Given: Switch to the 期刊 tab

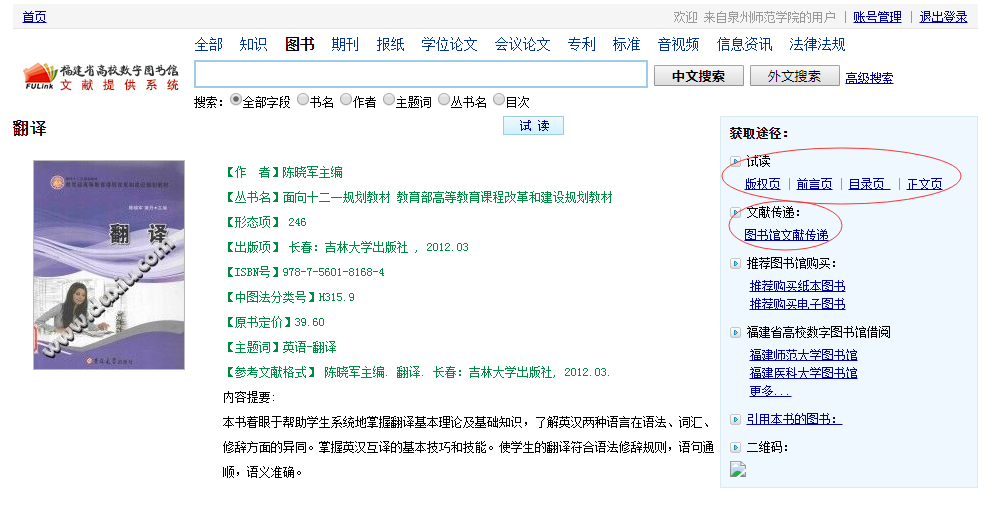Looking at the screenshot, I should [x=345, y=44].
